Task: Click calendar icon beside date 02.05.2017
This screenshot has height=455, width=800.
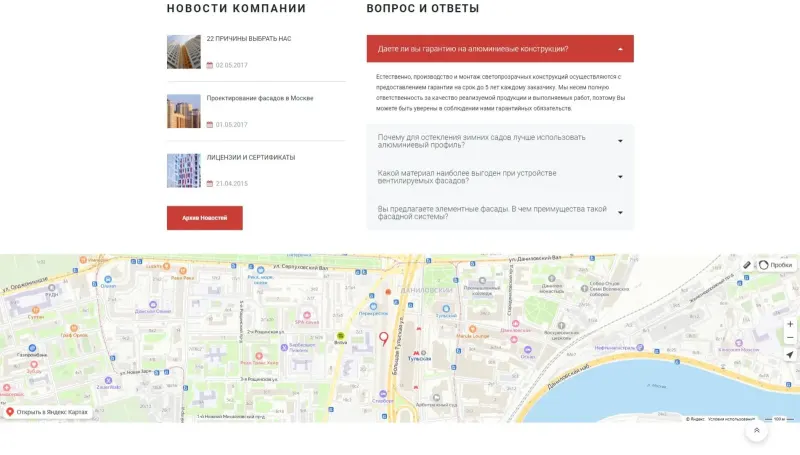Action: [210, 65]
